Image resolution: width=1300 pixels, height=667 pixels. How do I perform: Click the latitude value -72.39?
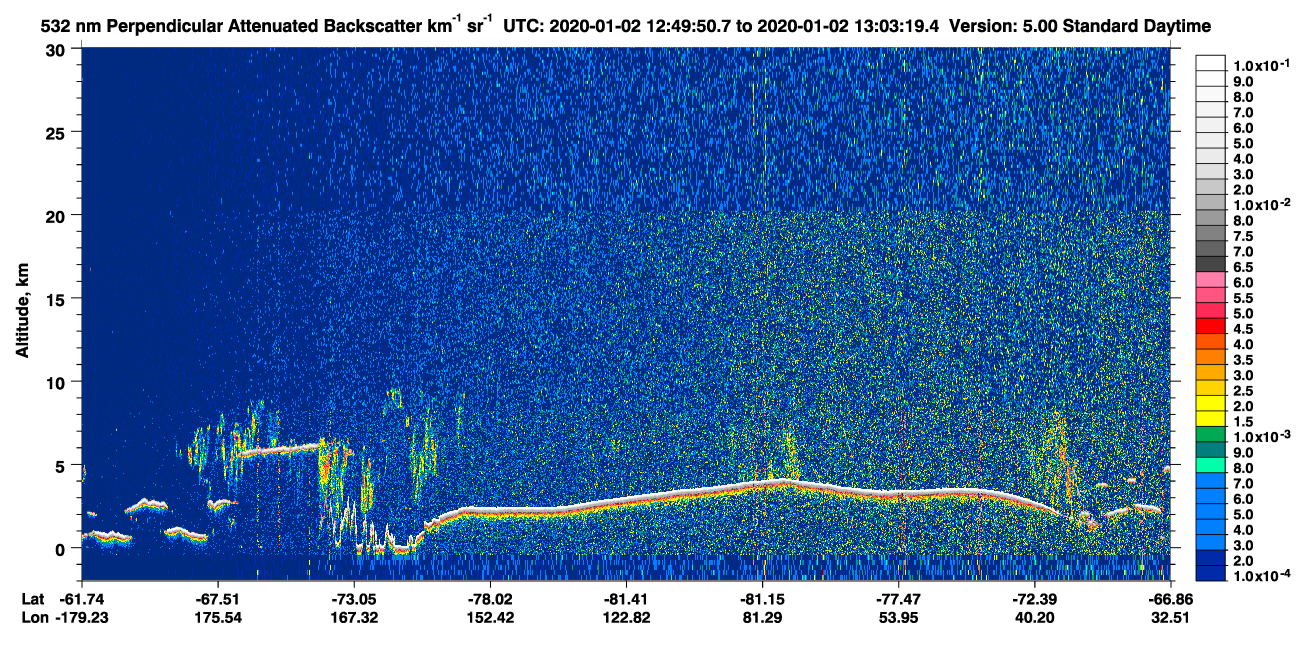tap(1034, 598)
